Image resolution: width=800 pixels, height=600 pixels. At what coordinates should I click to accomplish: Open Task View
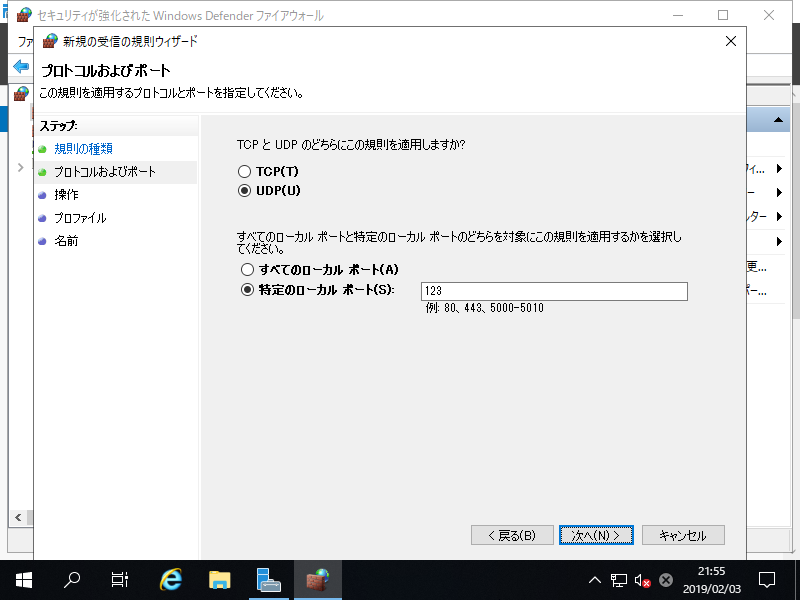click(119, 579)
